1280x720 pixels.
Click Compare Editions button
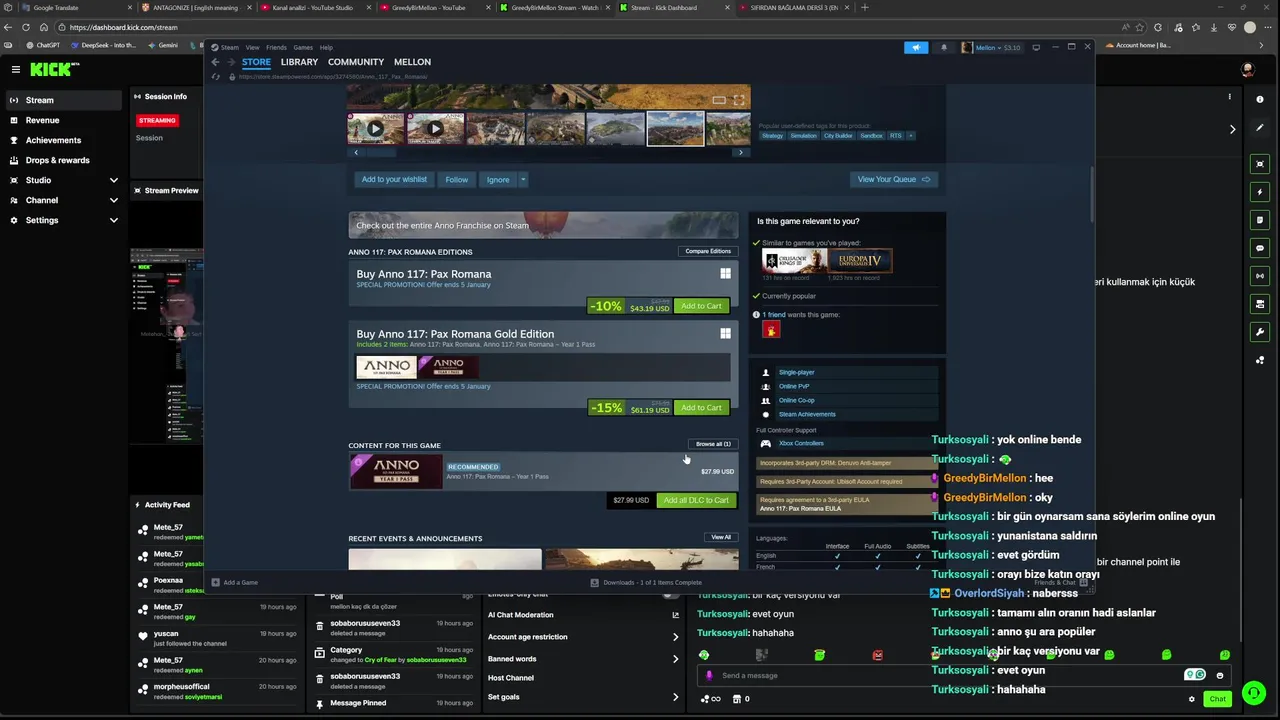click(708, 251)
